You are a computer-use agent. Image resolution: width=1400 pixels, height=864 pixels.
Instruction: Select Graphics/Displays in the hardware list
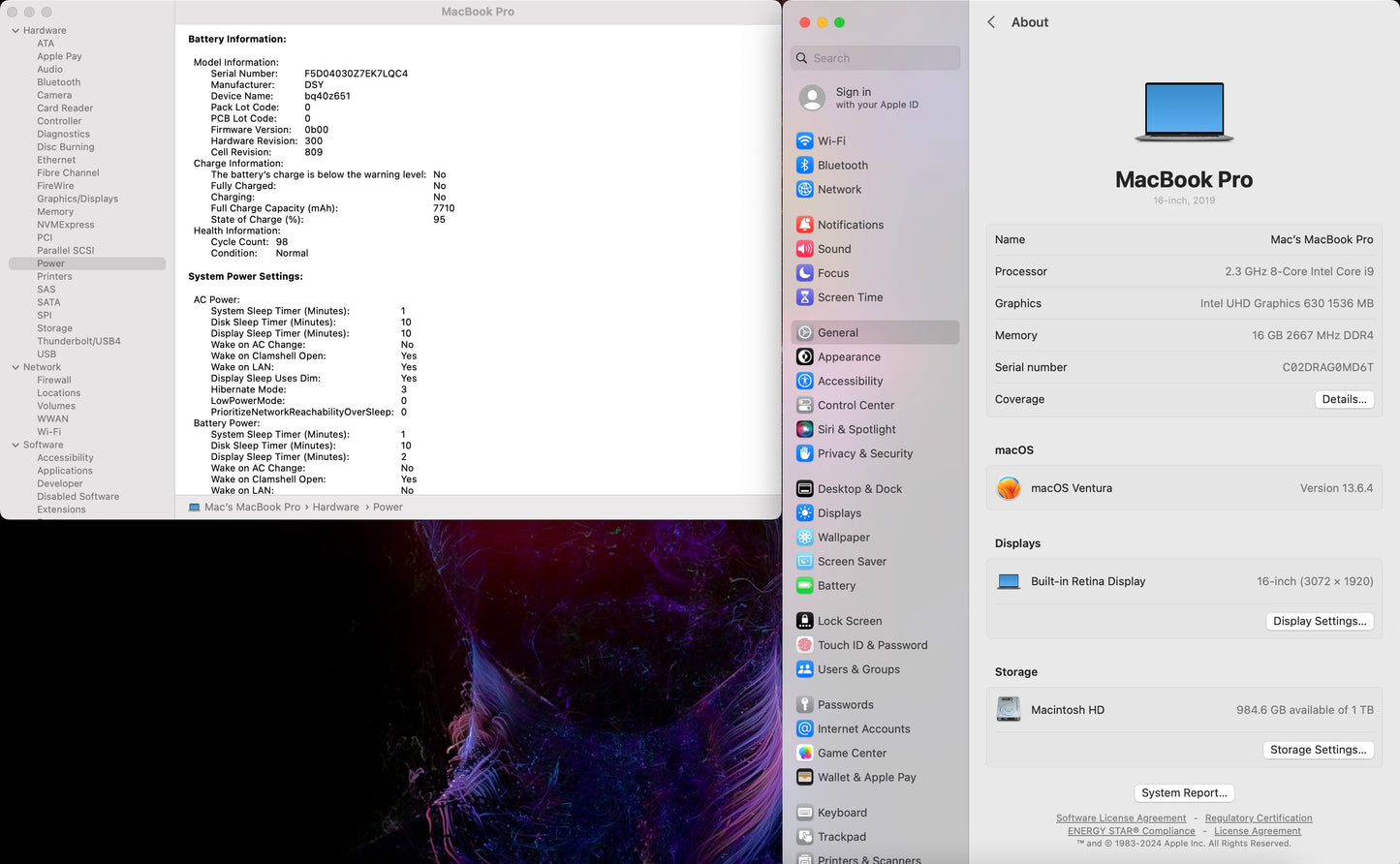coord(78,199)
